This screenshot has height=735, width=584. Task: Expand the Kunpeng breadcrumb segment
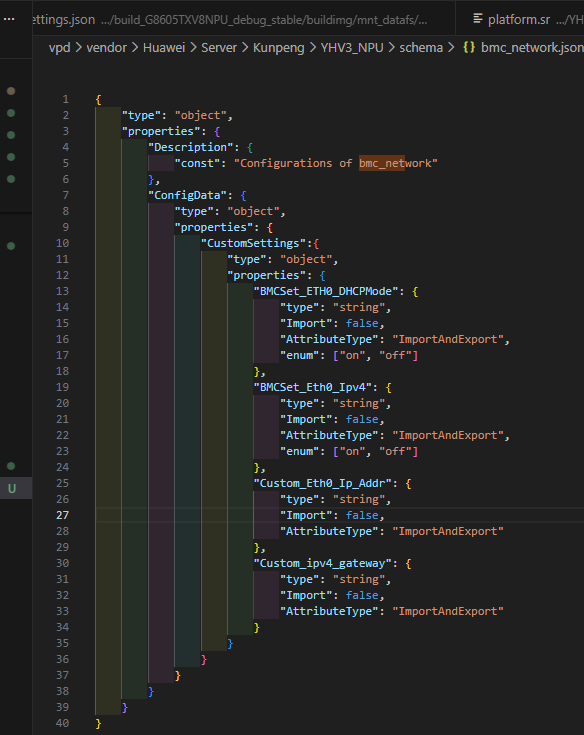pyautogui.click(x=278, y=47)
